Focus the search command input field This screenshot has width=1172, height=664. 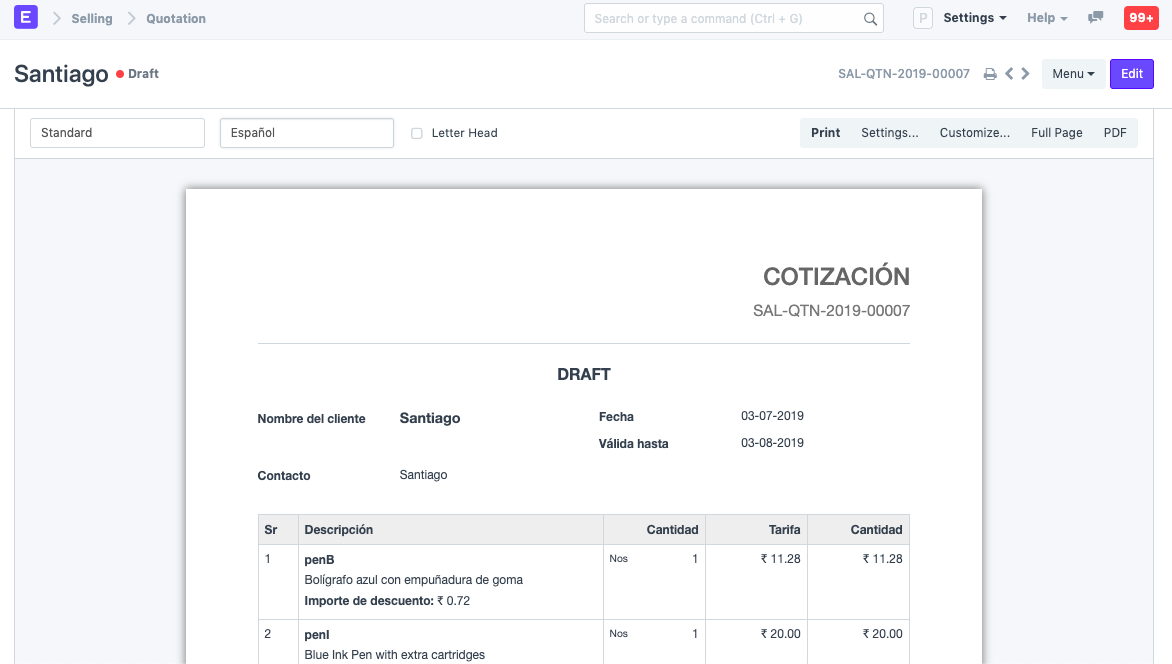722,18
